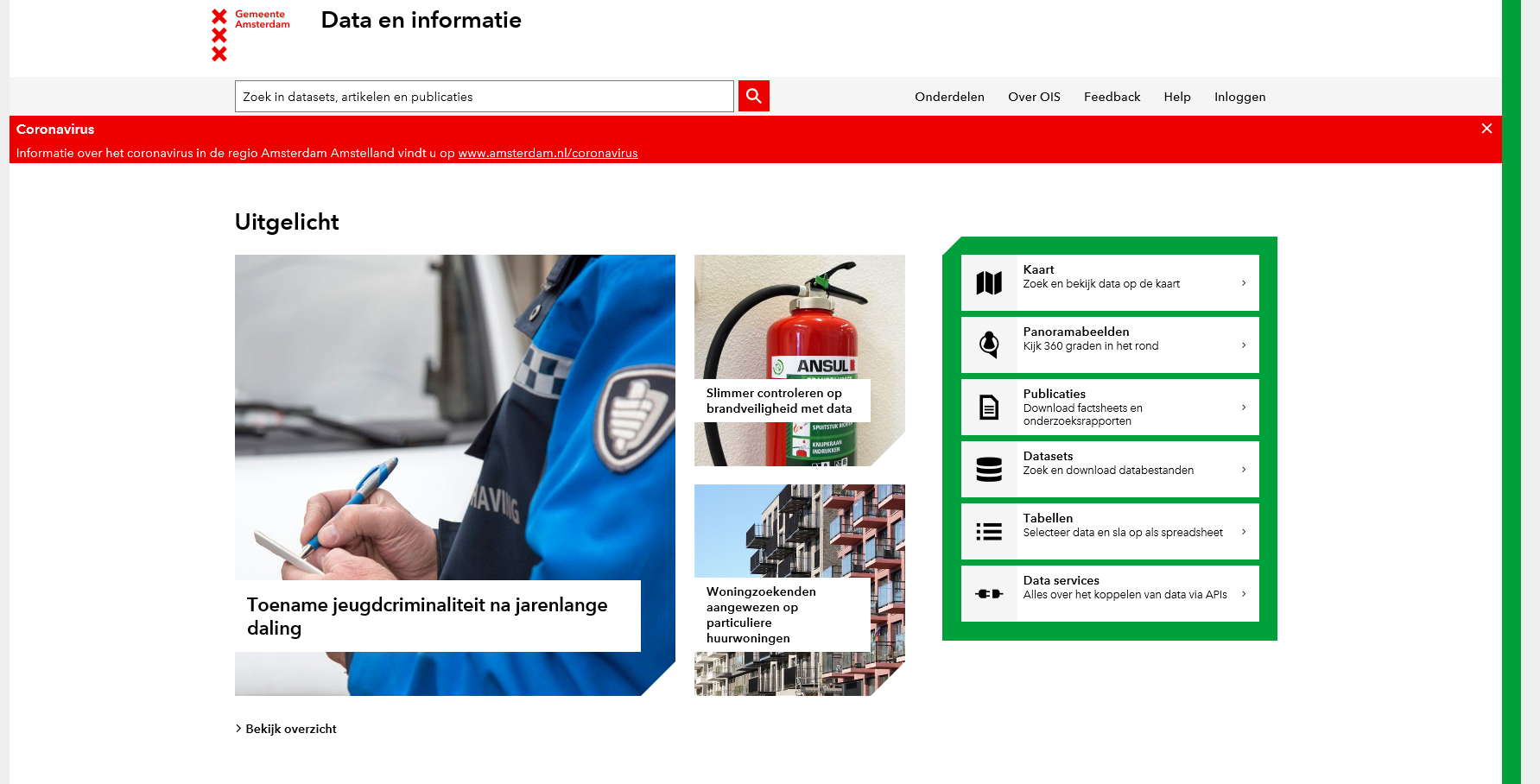
Task: Open the Kaart map icon
Action: point(989,283)
